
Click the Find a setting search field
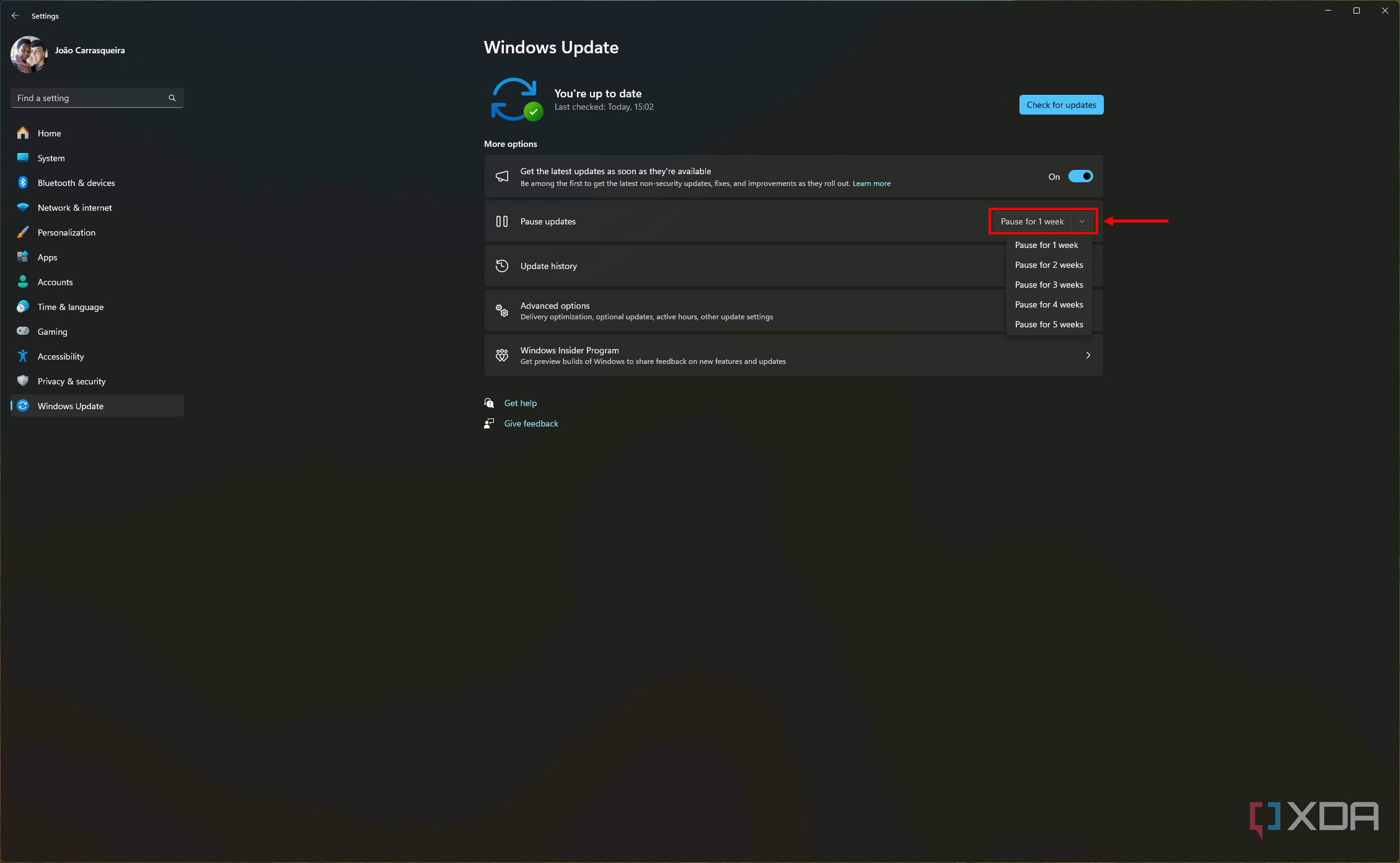click(97, 98)
